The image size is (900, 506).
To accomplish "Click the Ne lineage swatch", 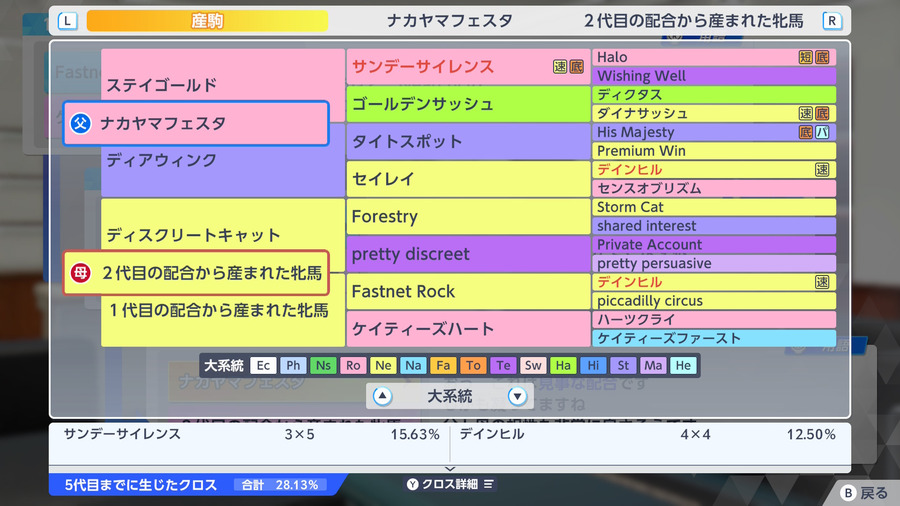I will pyautogui.click(x=383, y=365).
